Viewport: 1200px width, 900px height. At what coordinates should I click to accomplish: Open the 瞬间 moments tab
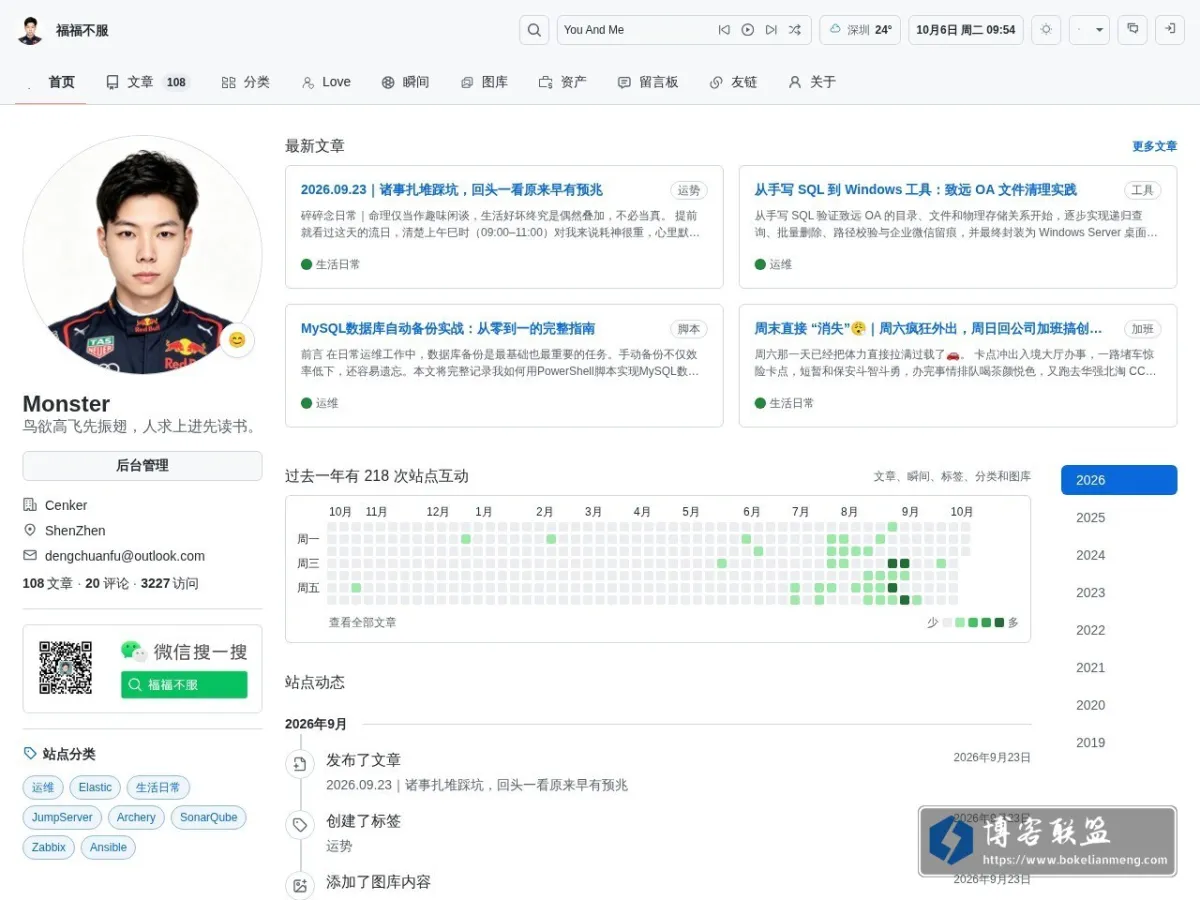405,82
